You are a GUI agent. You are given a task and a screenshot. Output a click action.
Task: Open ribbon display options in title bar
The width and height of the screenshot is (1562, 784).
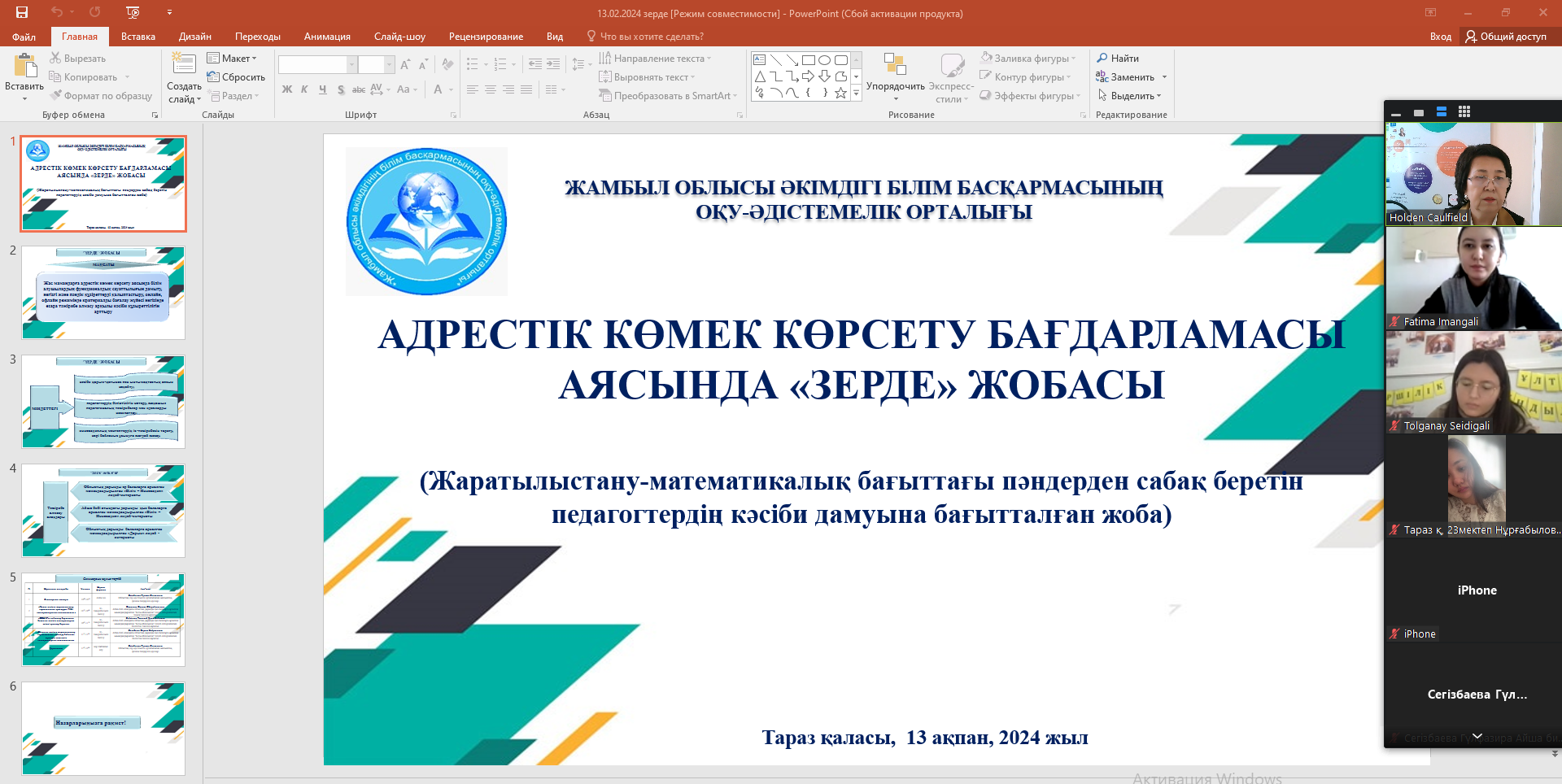pos(1430,12)
